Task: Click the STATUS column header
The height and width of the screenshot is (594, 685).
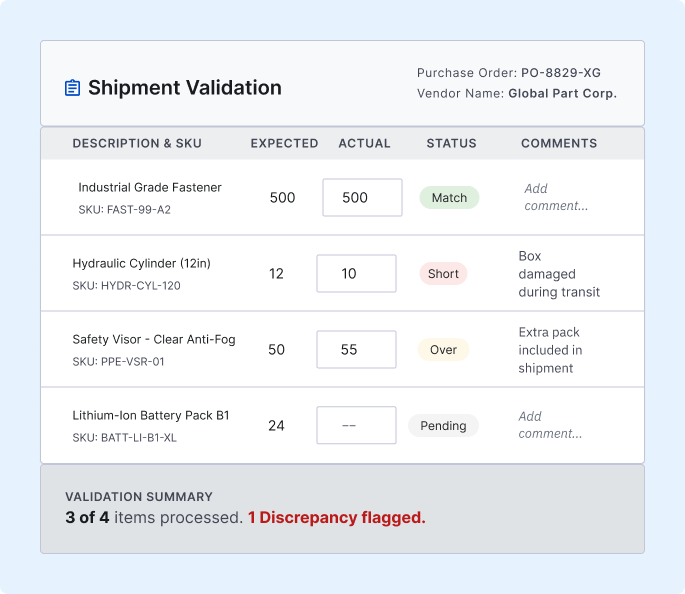Action: point(451,143)
